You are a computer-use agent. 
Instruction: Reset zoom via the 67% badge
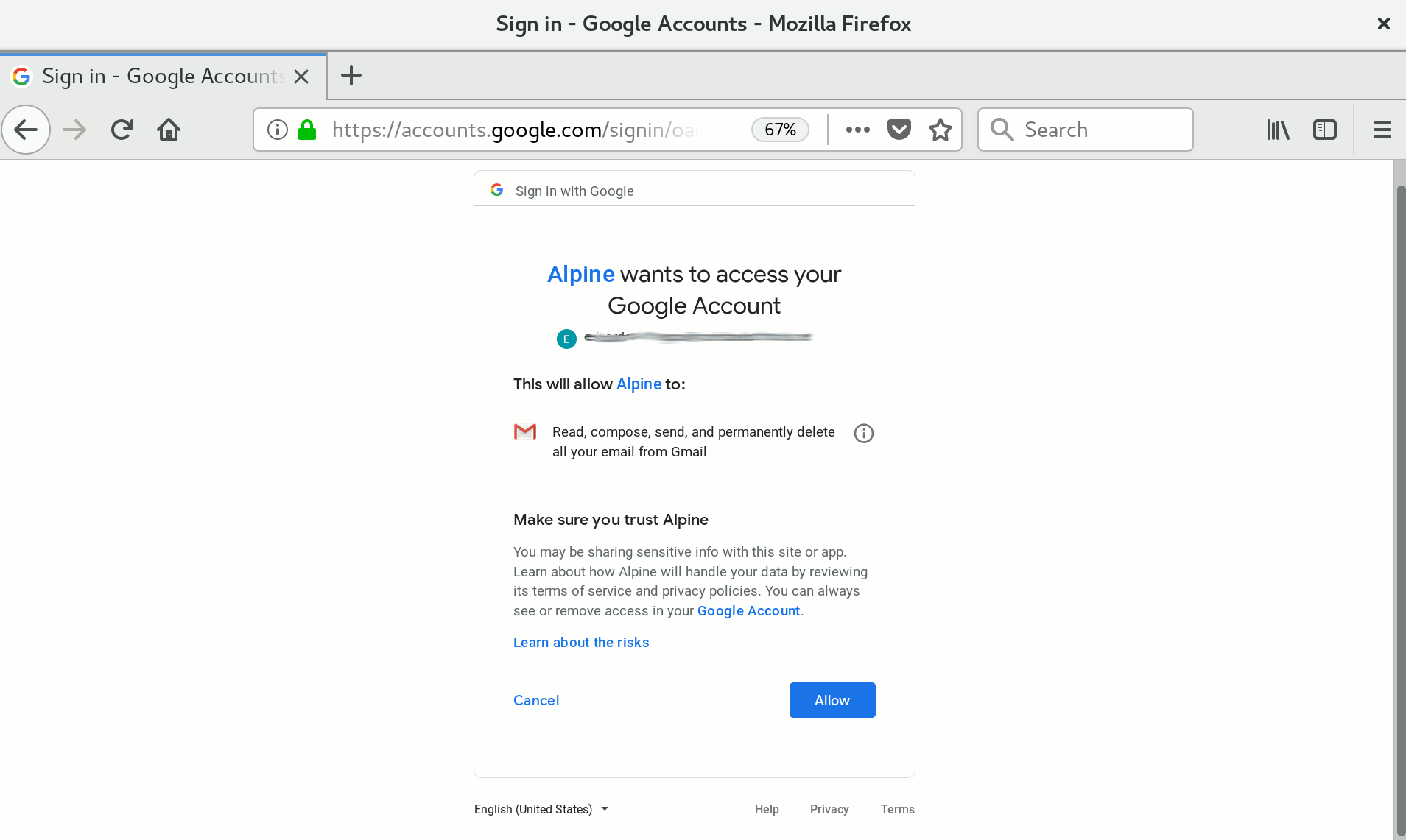pyautogui.click(x=780, y=130)
